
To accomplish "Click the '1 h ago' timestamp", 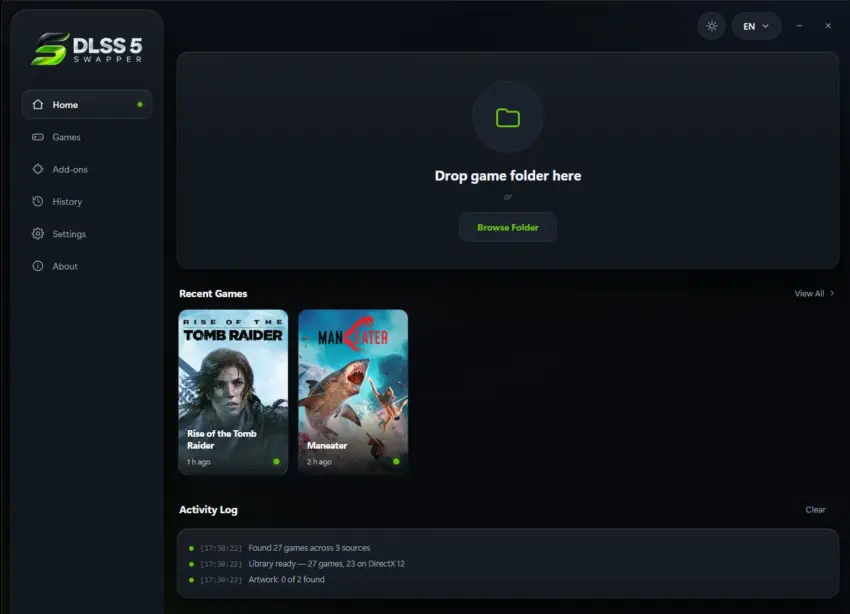I will tap(198, 462).
